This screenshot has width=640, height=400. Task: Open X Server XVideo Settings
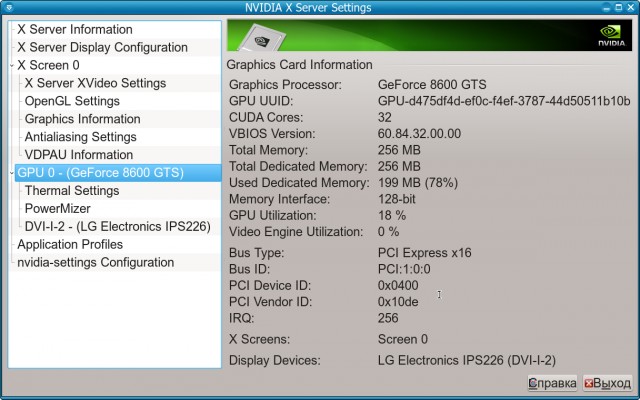coord(96,83)
